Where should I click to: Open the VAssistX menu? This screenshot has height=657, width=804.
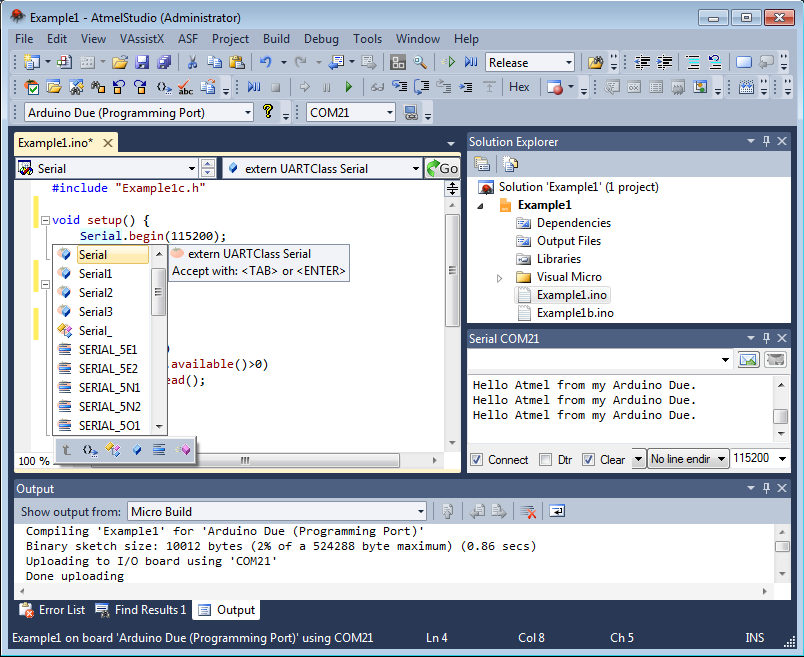pos(142,39)
